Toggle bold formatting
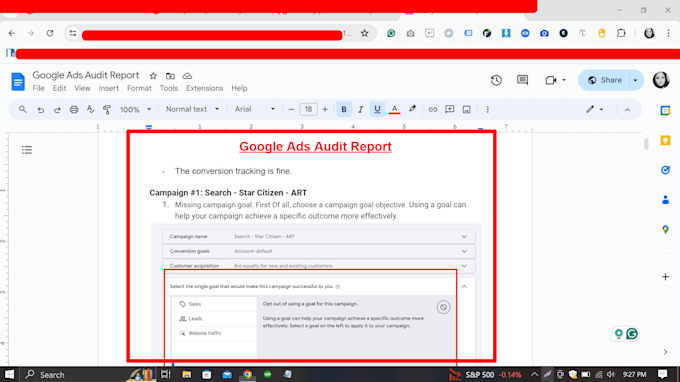This screenshot has height=382, width=680. click(x=344, y=109)
